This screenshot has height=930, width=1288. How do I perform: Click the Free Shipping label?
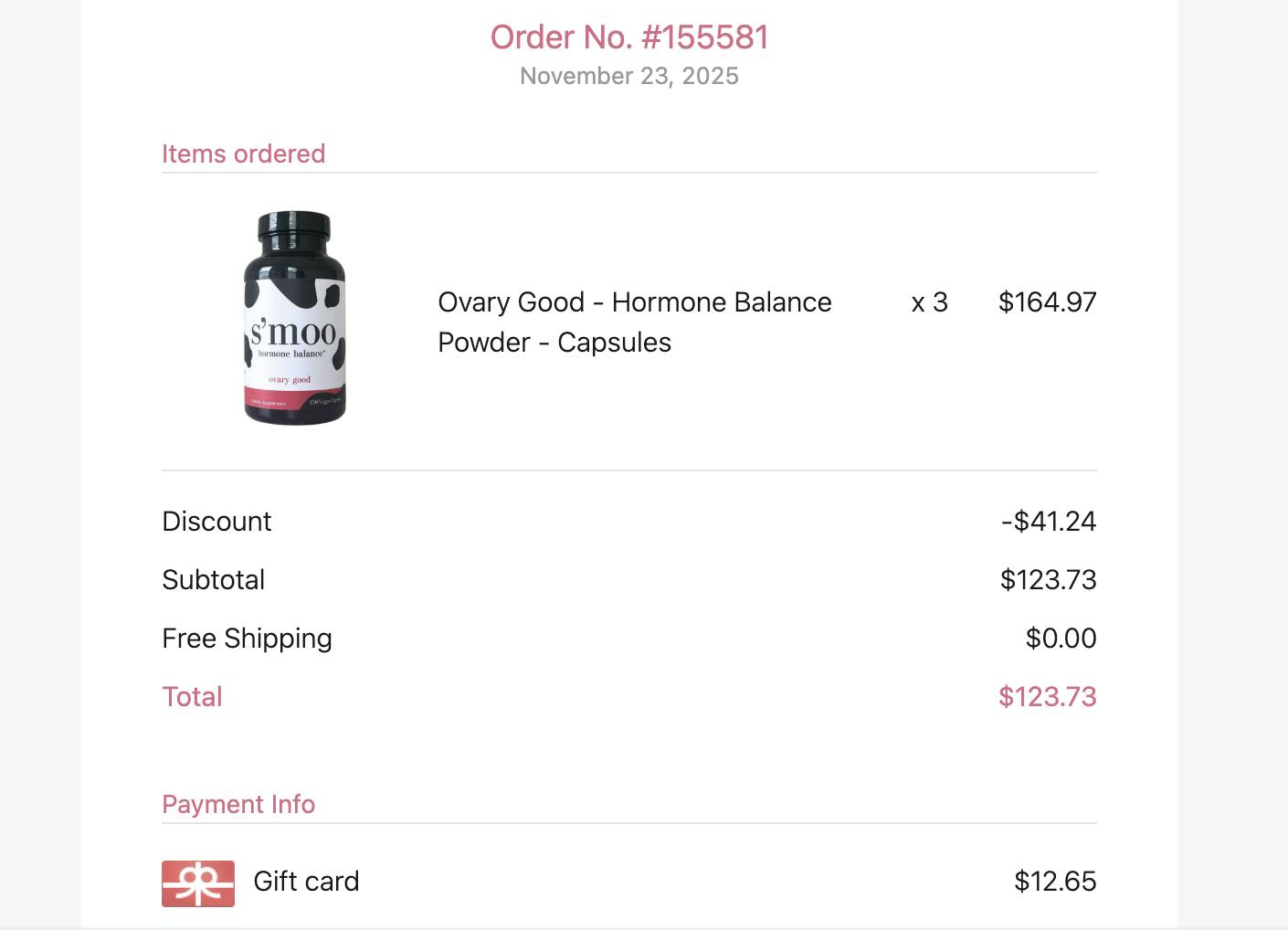(247, 639)
